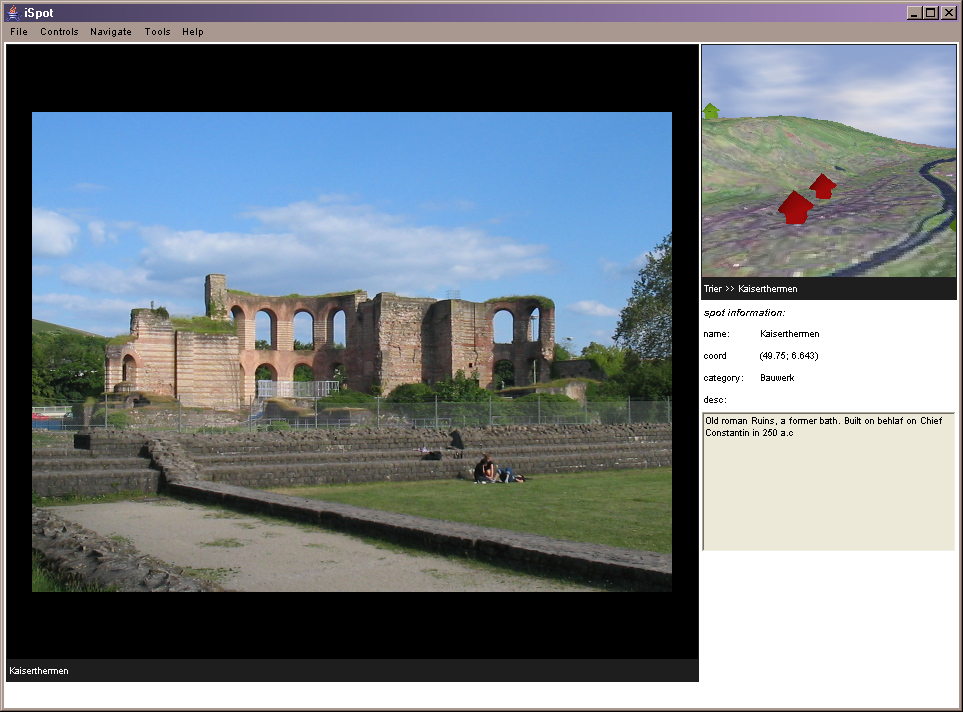Open the Tools menu

click(x=157, y=32)
